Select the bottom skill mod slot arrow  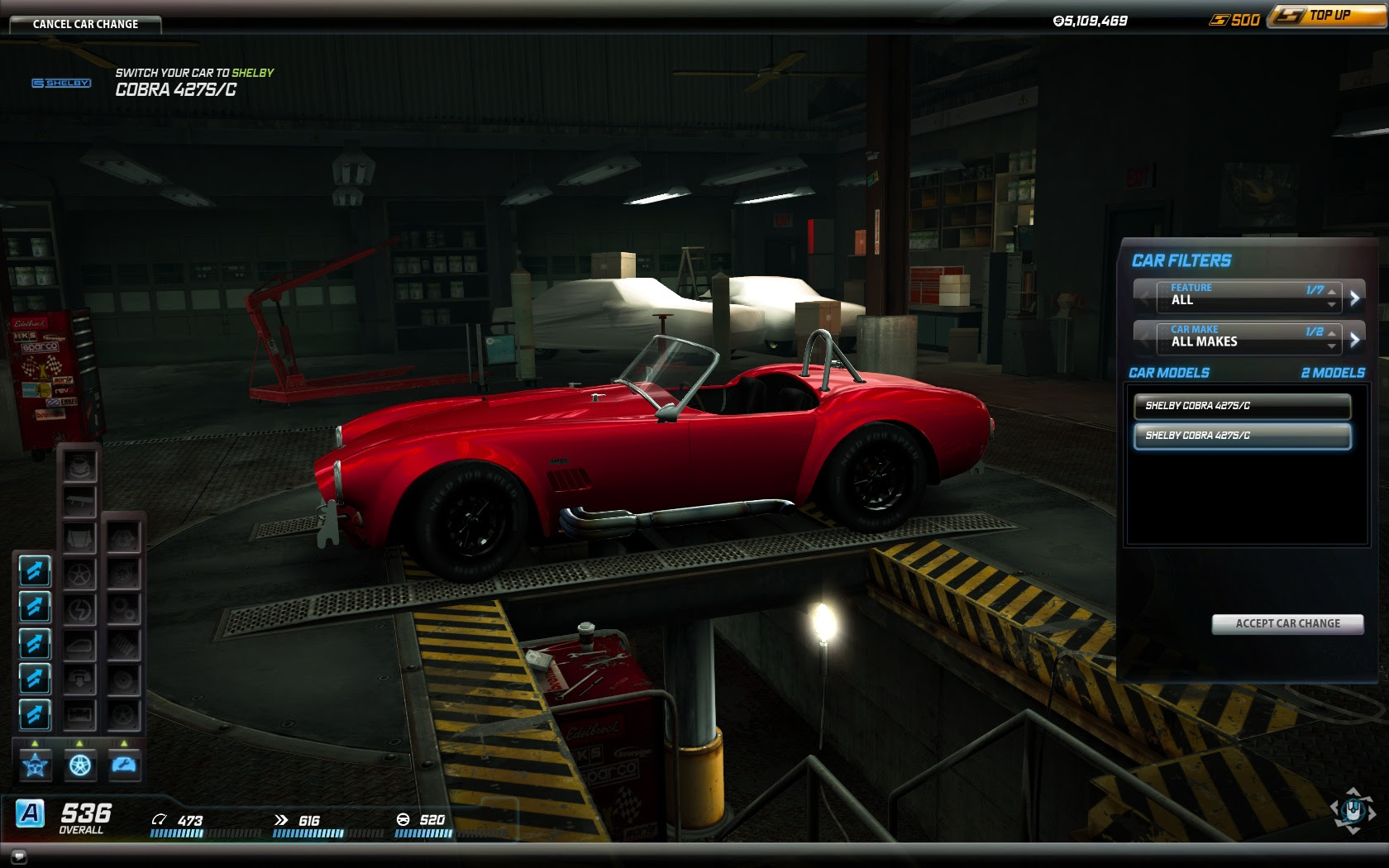(35, 715)
